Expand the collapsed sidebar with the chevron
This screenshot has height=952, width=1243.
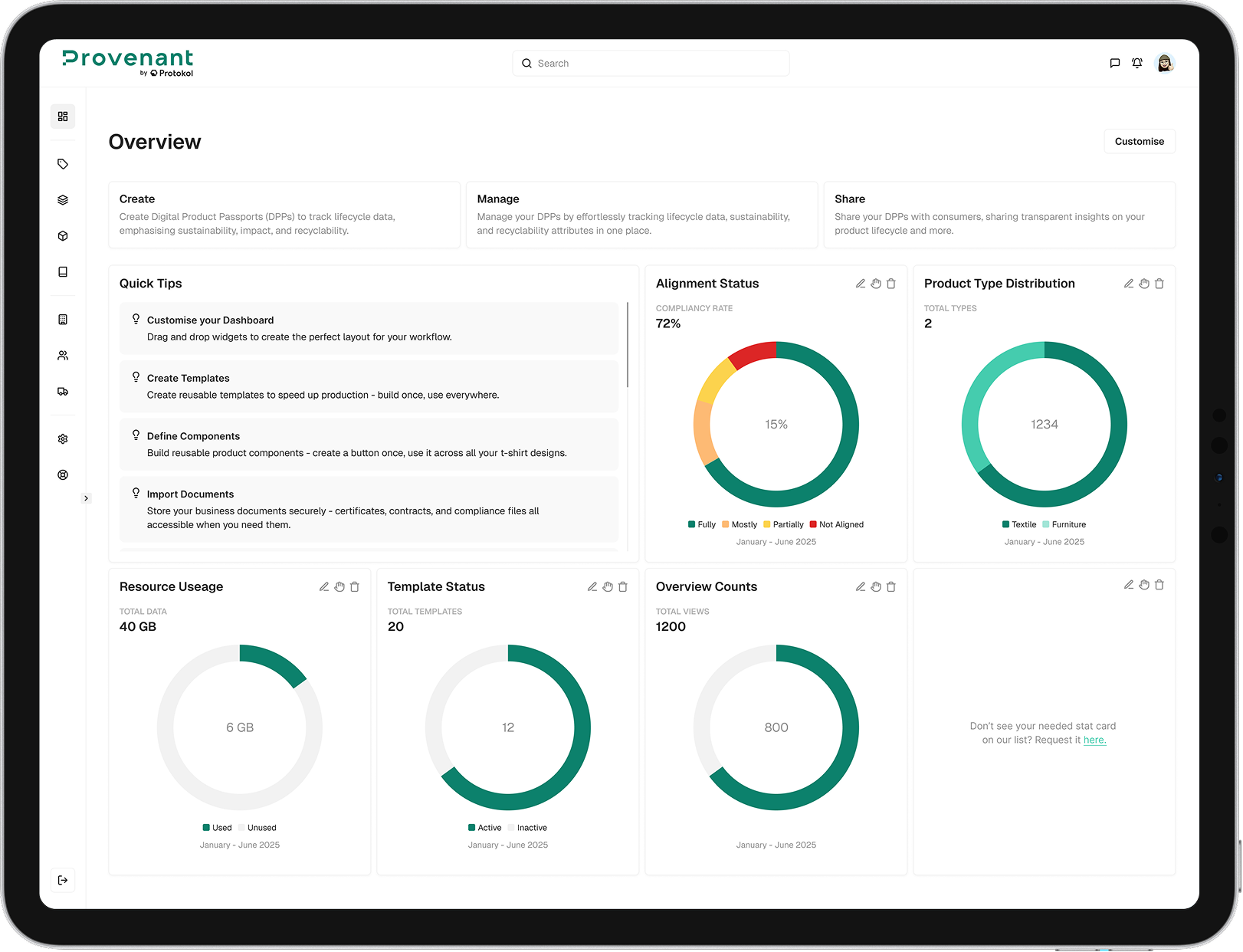(x=87, y=498)
